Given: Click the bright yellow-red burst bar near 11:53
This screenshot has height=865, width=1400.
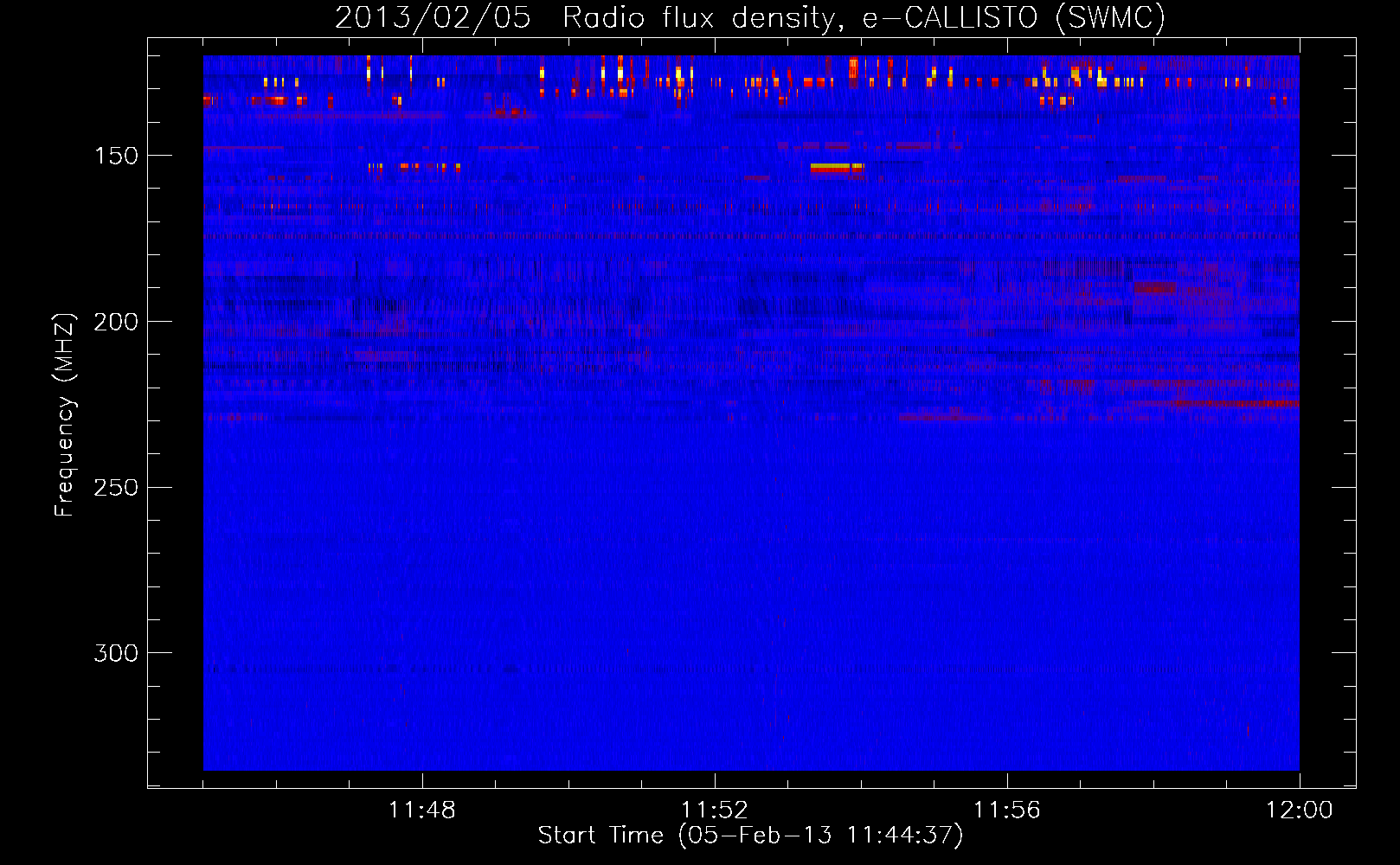Looking at the screenshot, I should tap(837, 169).
